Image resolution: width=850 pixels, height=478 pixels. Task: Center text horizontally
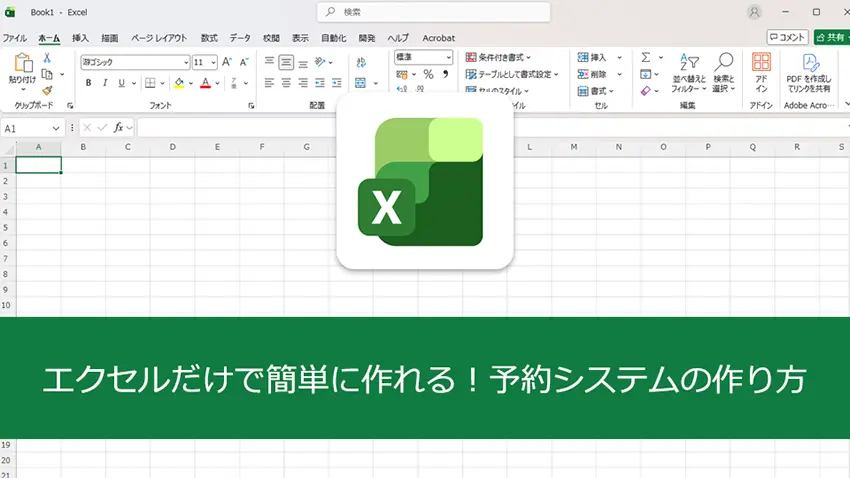[286, 83]
